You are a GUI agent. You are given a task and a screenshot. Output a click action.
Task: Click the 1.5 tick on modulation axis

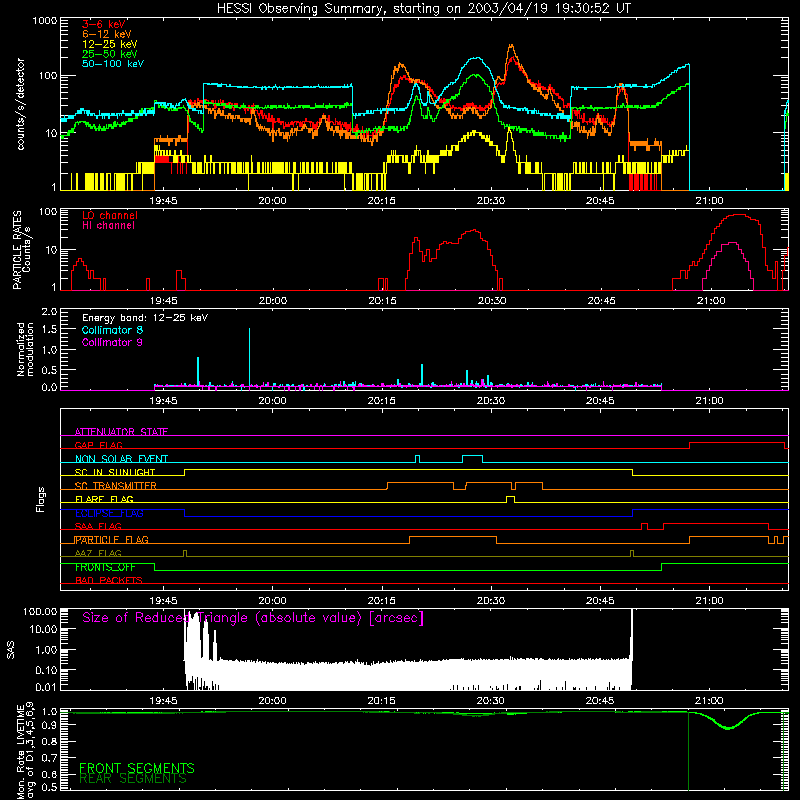[x=49, y=330]
